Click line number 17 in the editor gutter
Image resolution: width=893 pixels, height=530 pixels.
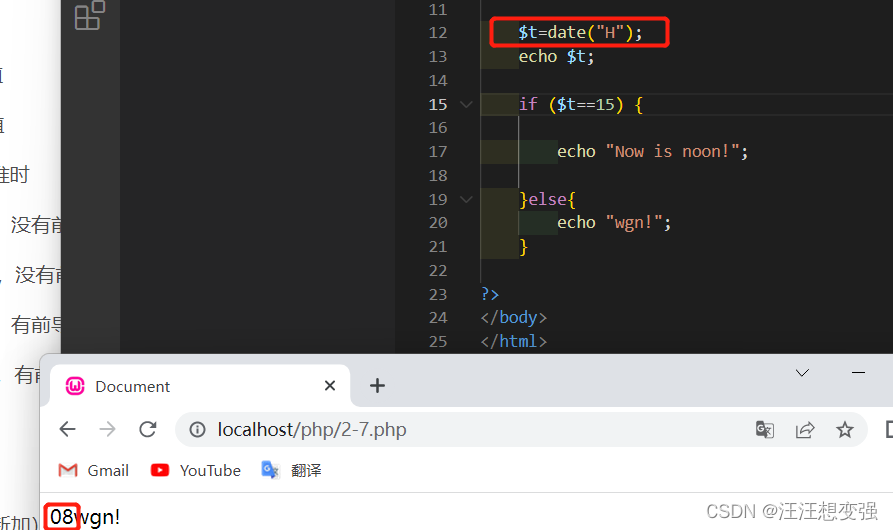pos(438,151)
